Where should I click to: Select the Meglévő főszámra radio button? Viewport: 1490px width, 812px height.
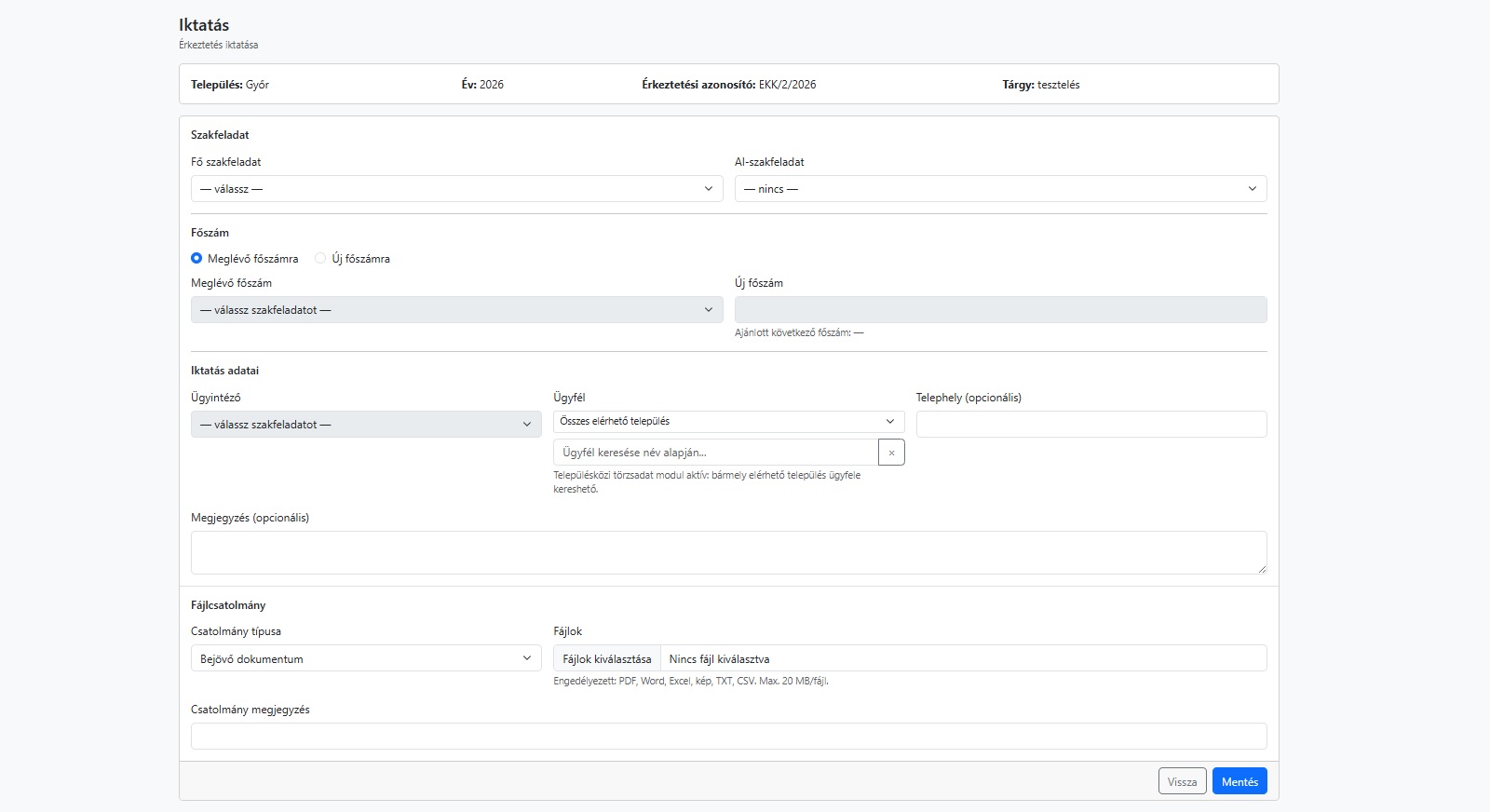(x=196, y=259)
